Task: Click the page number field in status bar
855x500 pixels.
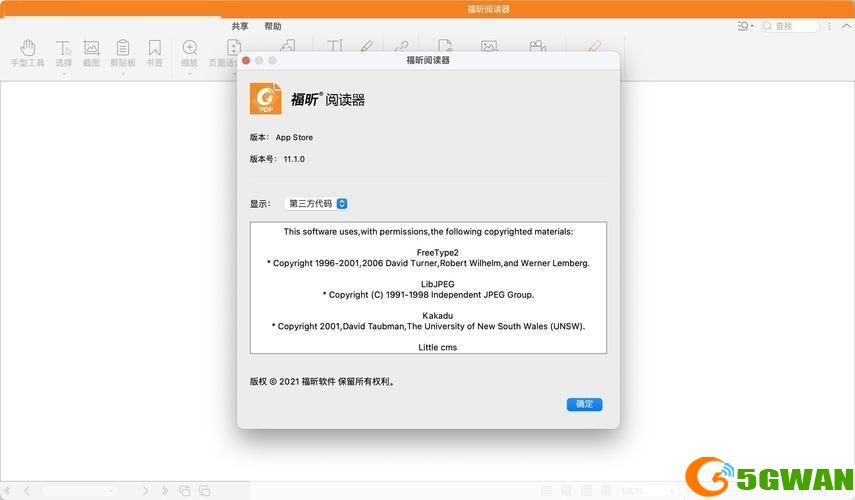Action: 79,491
